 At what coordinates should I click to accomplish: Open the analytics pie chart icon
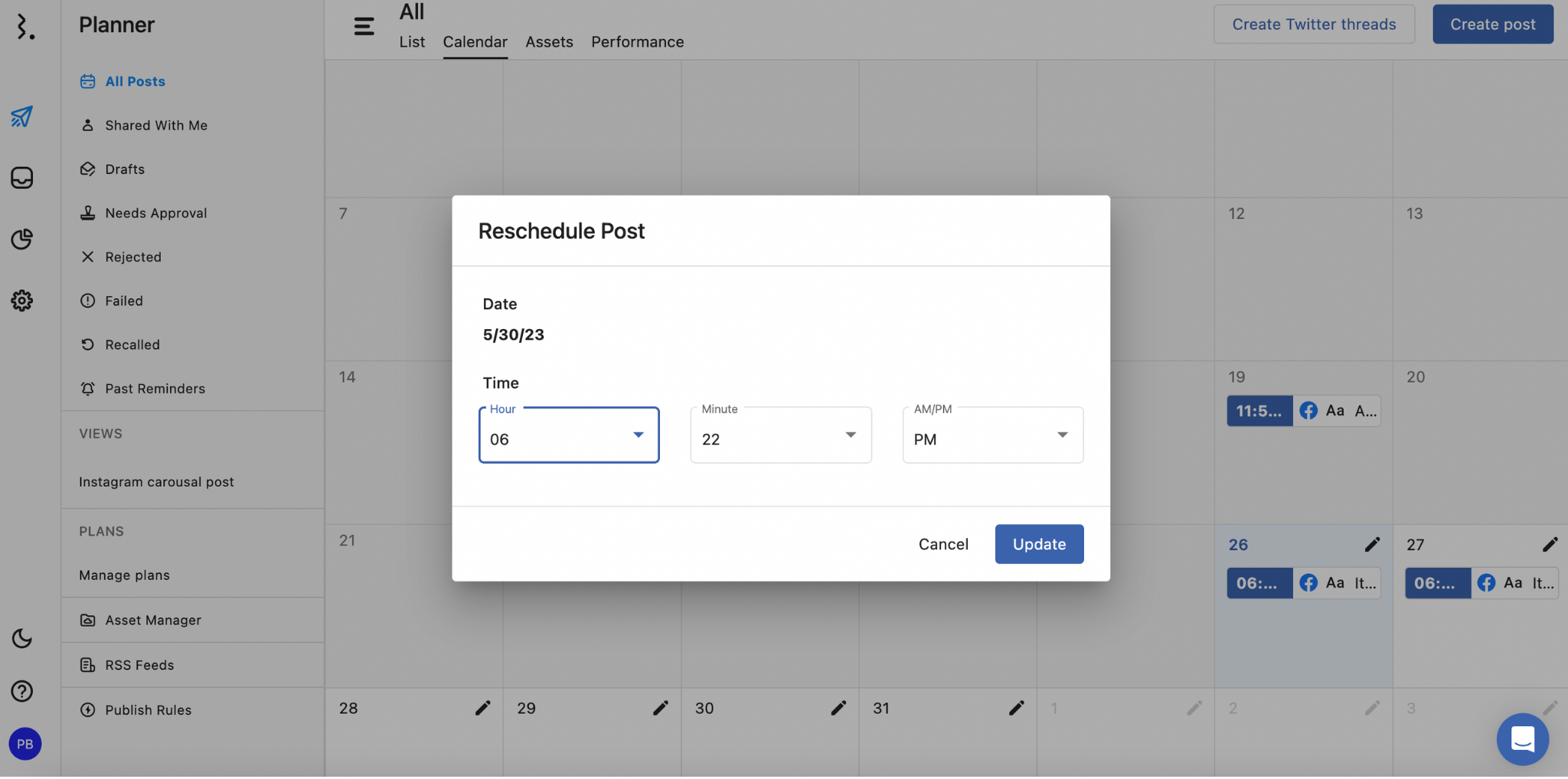pyautogui.click(x=21, y=240)
